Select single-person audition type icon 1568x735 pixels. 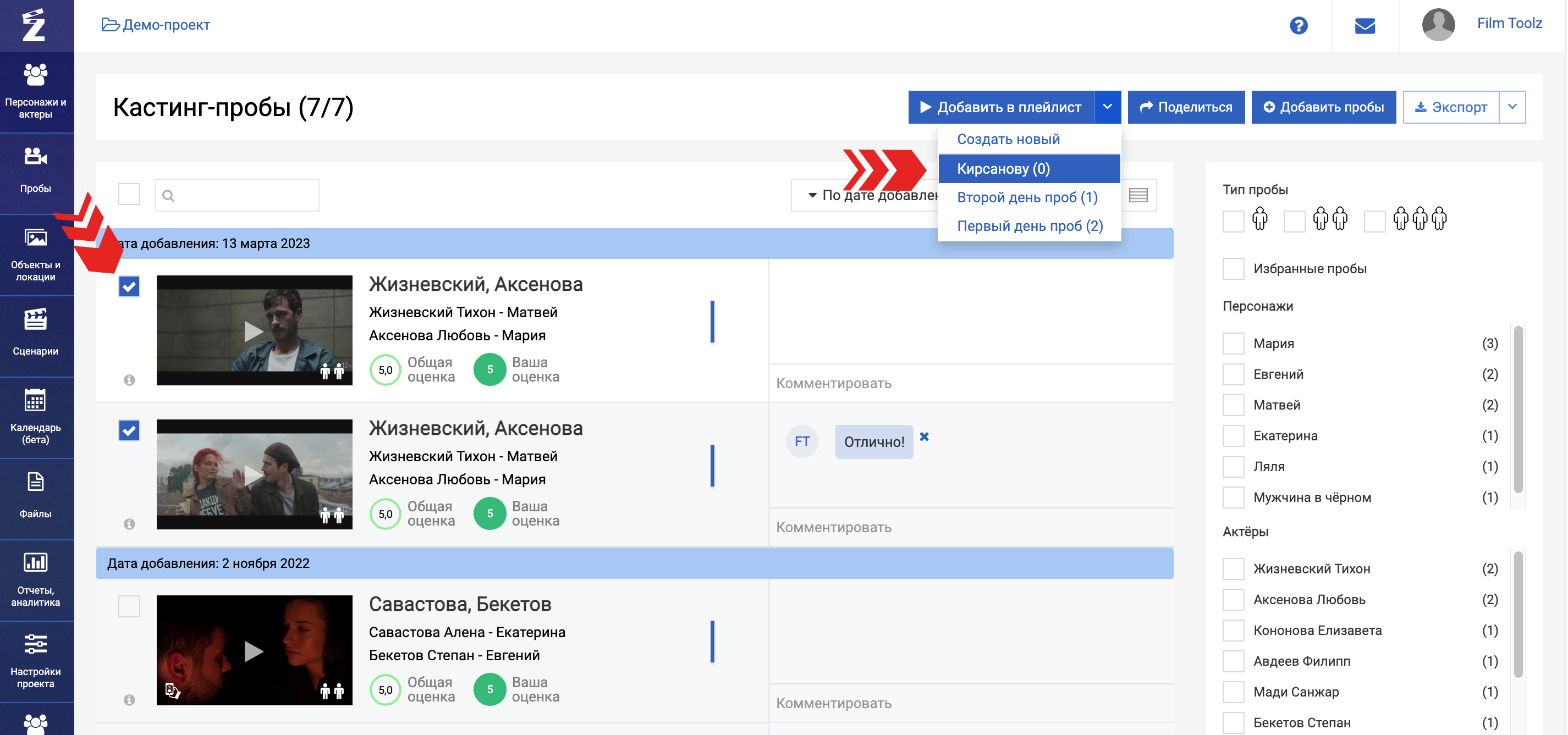pyautogui.click(x=1259, y=218)
